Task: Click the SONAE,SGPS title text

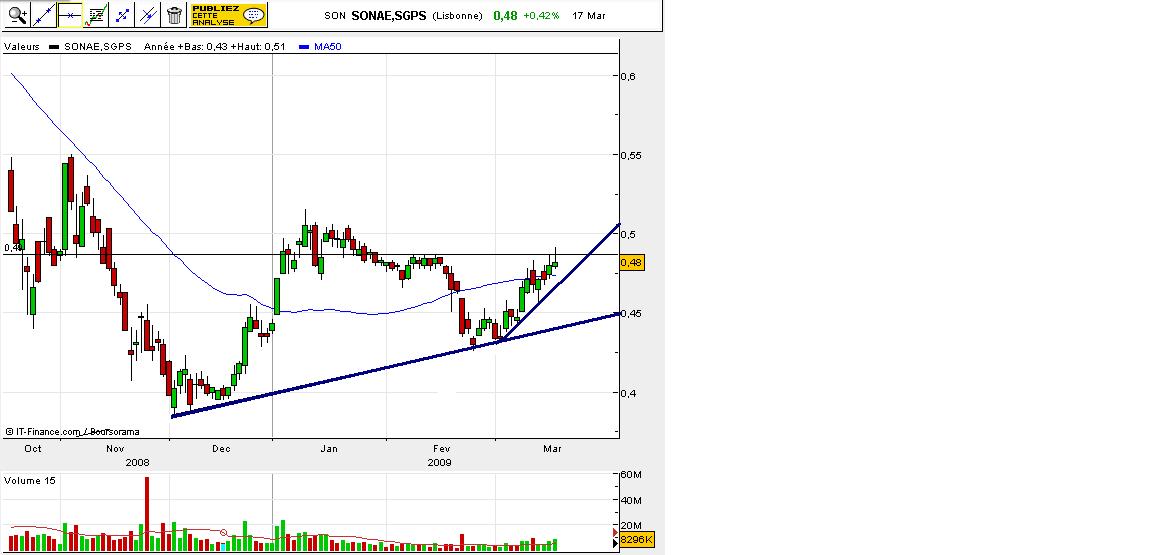Action: click(x=389, y=15)
